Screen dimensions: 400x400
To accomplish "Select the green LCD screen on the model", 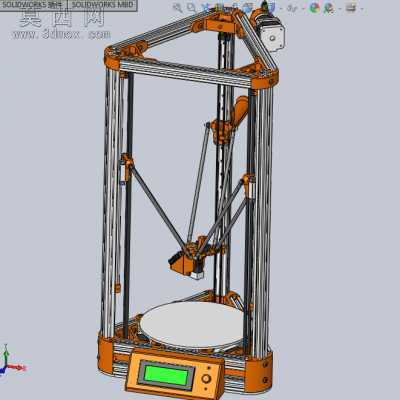I will (x=167, y=375).
